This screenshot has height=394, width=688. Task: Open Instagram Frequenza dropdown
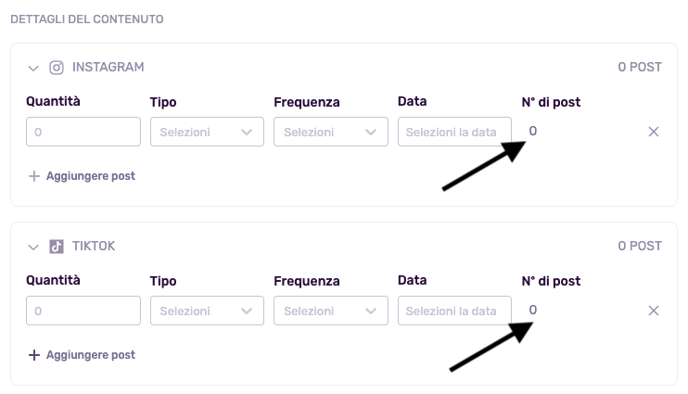(331, 132)
